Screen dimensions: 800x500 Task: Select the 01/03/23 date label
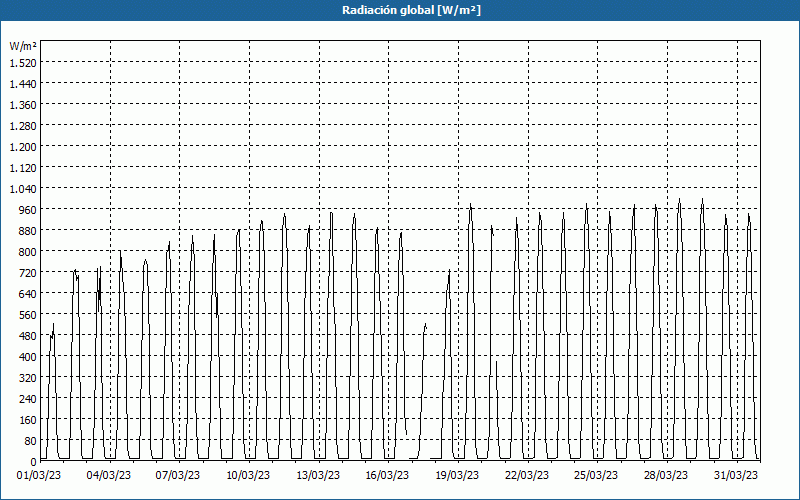[x=40, y=475]
